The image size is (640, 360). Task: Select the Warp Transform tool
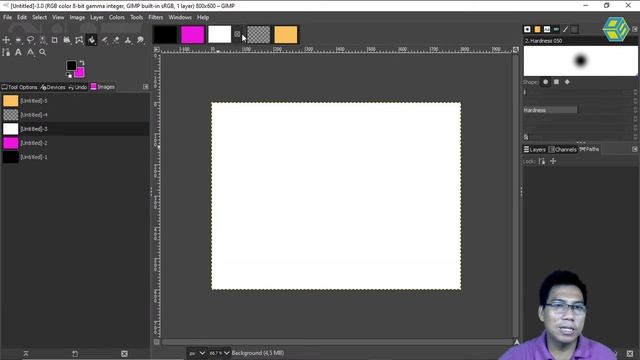click(x=79, y=40)
